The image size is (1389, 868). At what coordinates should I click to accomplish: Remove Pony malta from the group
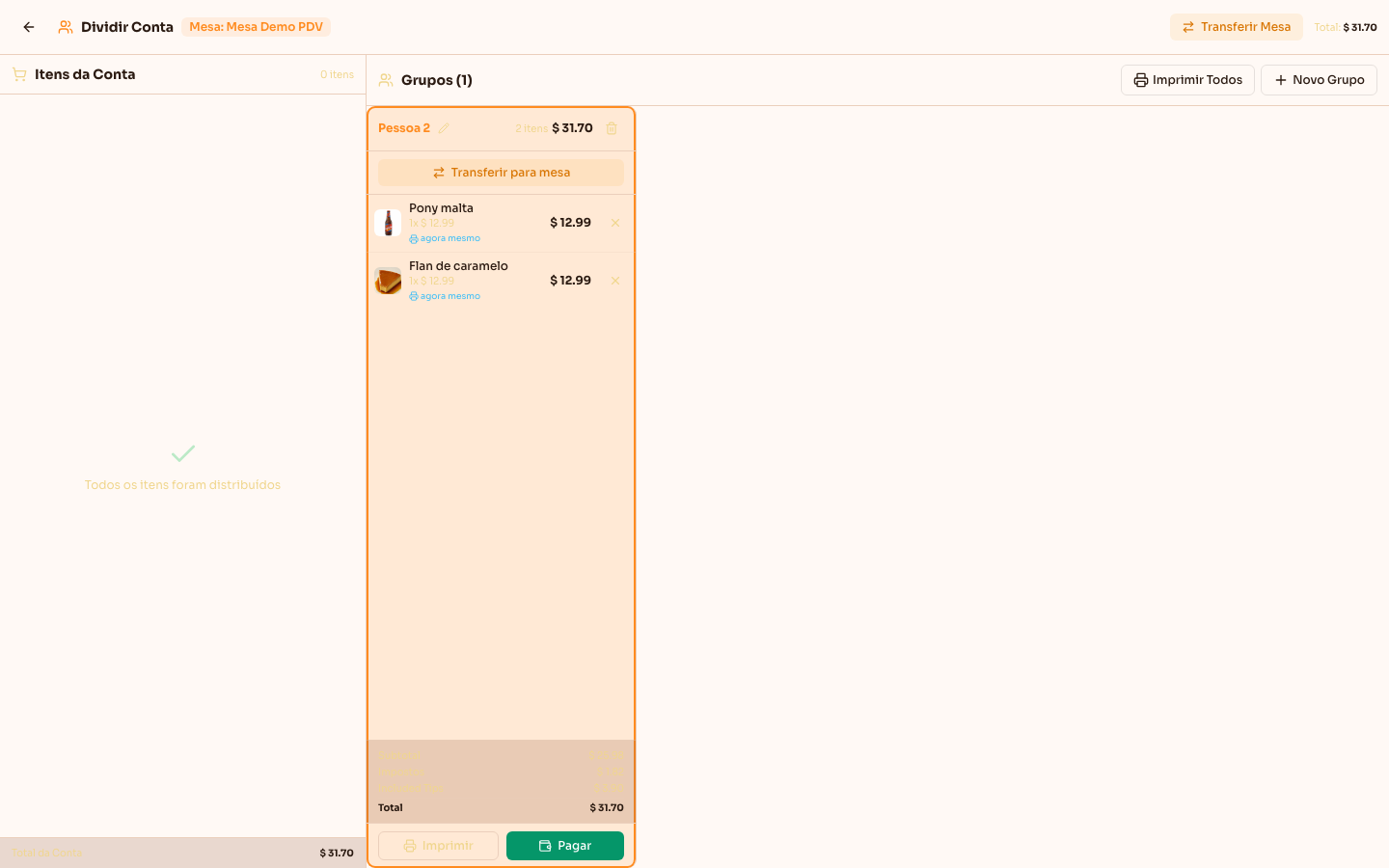pyautogui.click(x=615, y=223)
